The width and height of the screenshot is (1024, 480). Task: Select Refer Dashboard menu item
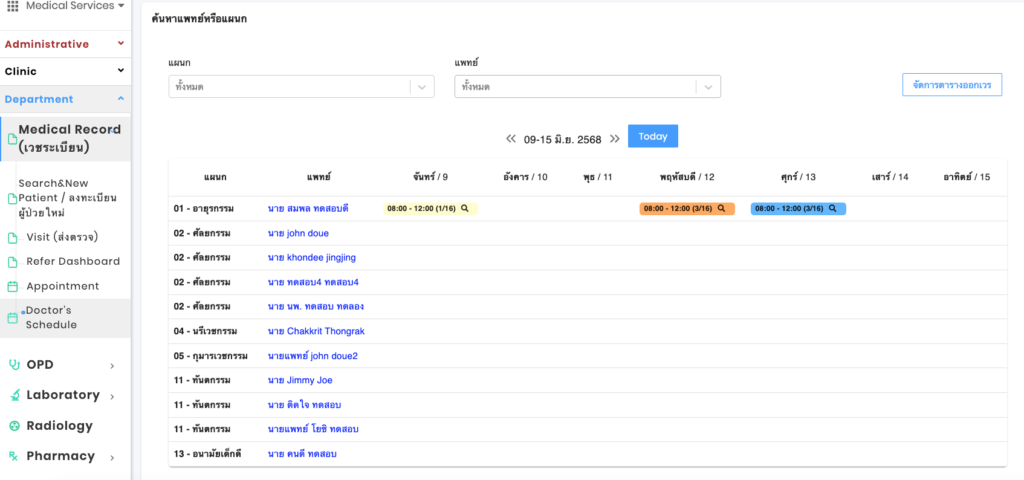point(72,261)
